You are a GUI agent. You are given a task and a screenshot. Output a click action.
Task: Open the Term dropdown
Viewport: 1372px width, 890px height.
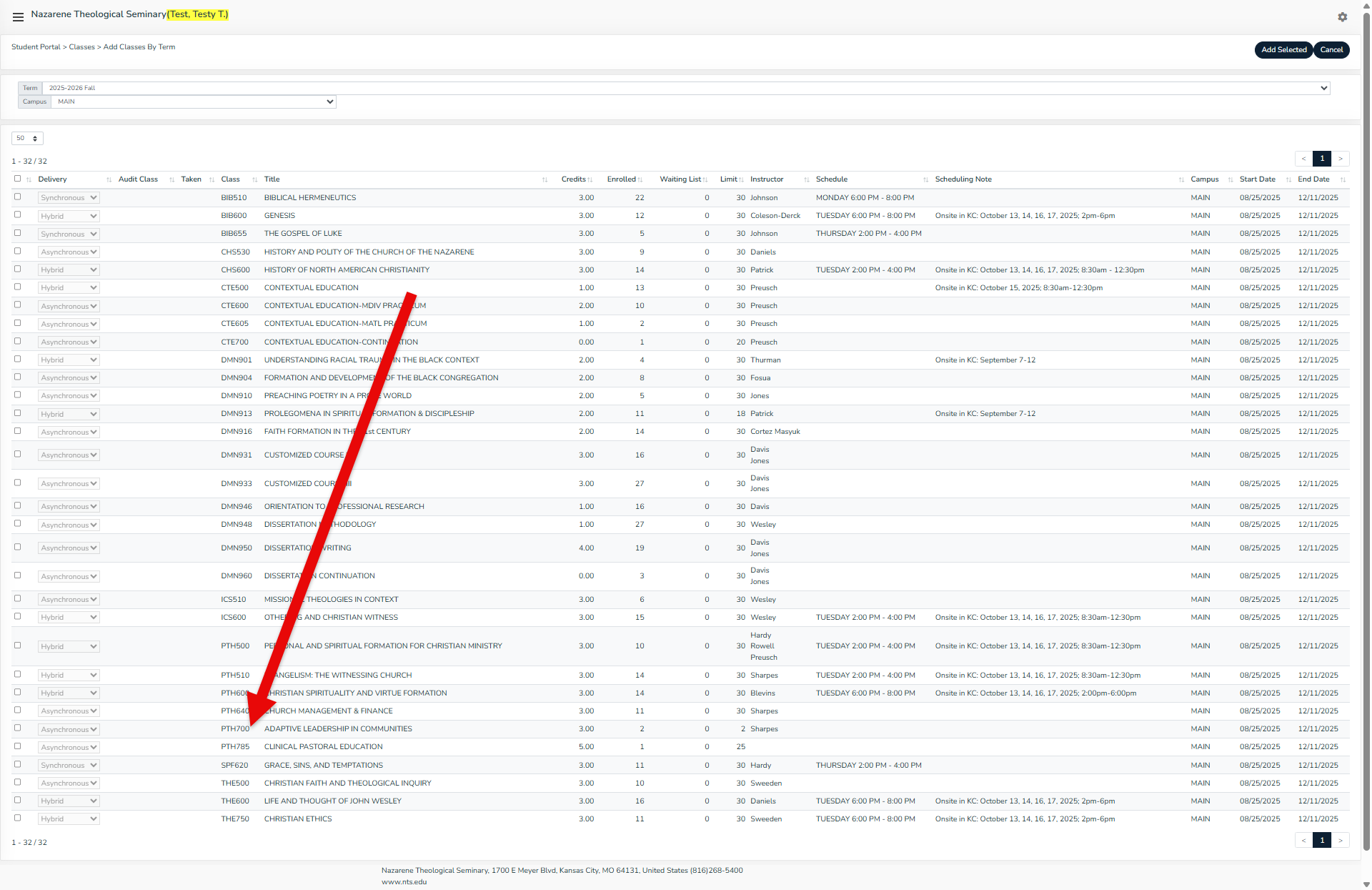pos(686,88)
